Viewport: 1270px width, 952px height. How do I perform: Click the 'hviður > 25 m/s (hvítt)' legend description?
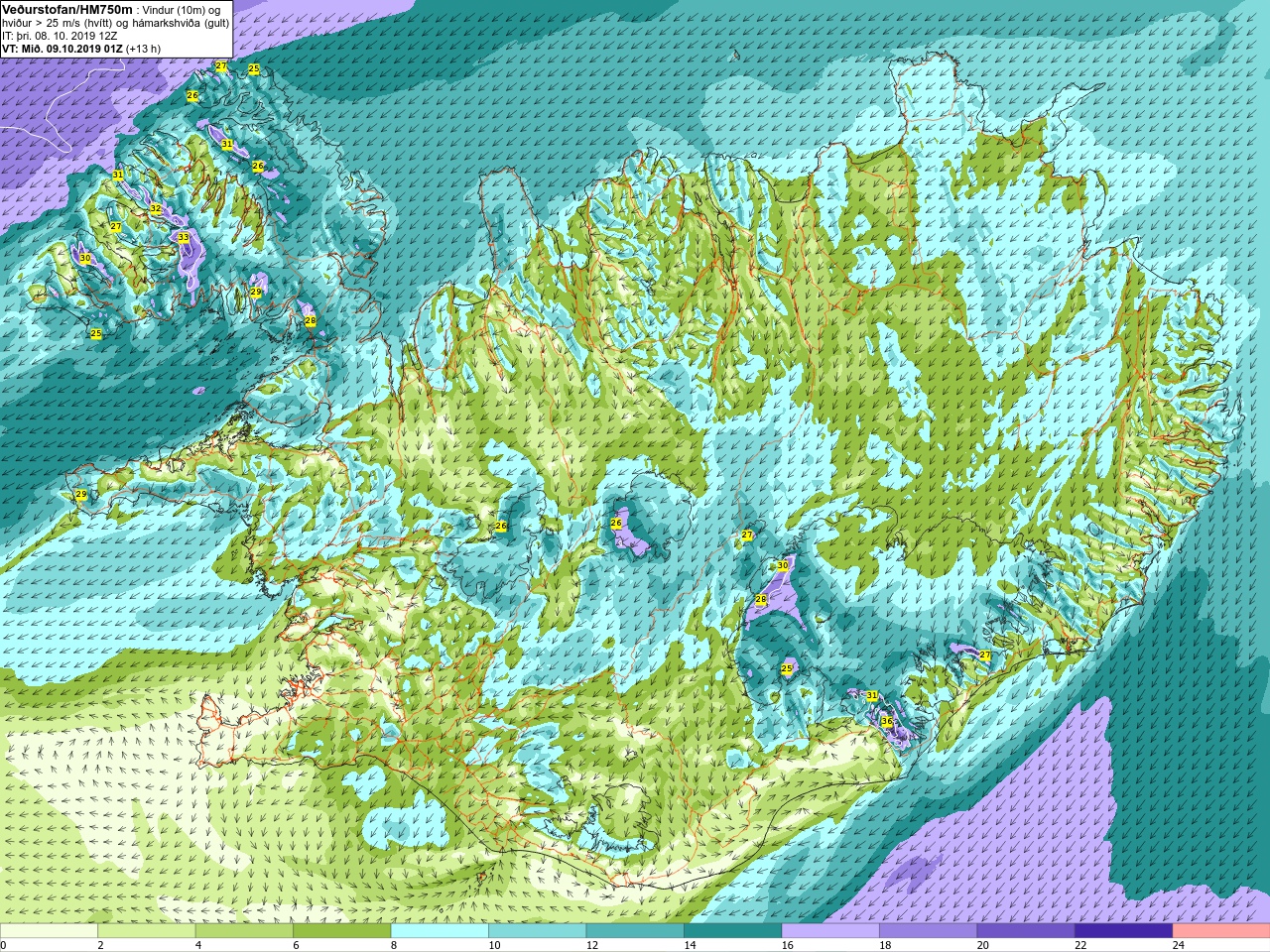(x=56, y=23)
